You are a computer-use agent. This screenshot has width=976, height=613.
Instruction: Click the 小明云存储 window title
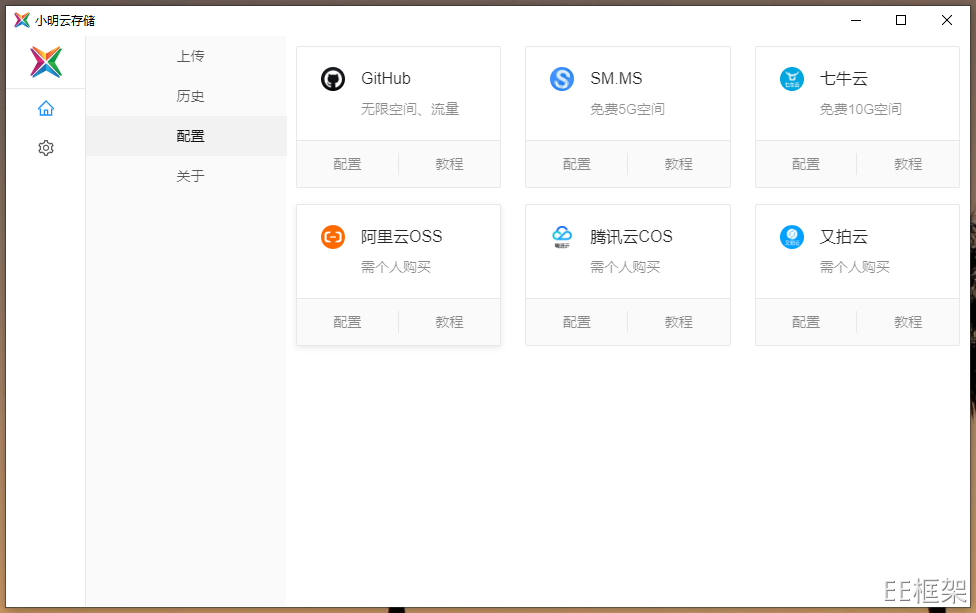point(65,21)
